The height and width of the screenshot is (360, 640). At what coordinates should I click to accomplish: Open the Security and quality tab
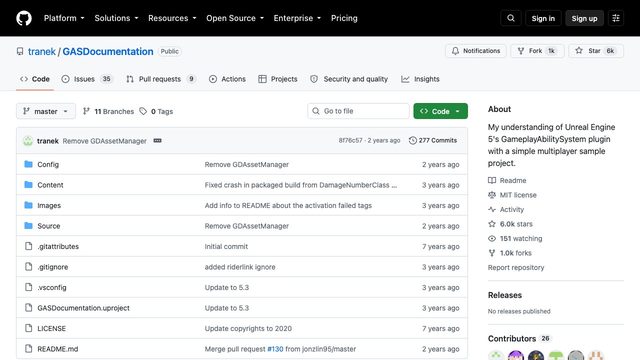pyautogui.click(x=349, y=79)
